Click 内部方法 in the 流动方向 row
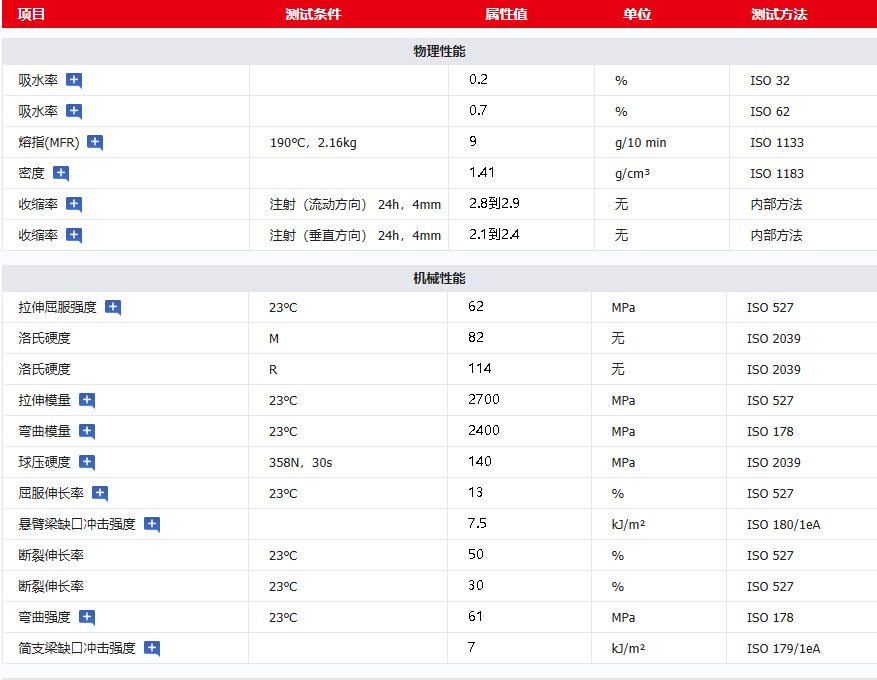This screenshot has width=877, height=680. coord(776,205)
